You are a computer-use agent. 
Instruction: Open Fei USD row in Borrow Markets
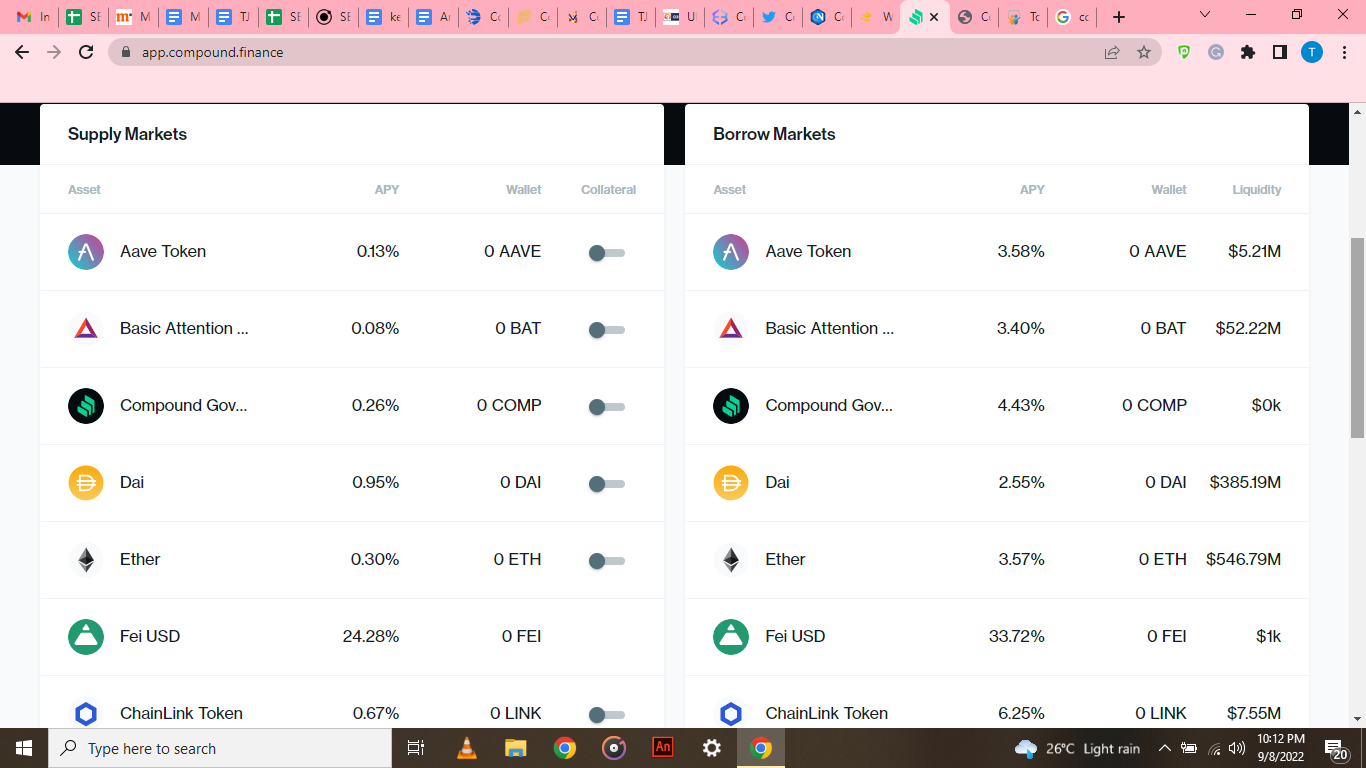point(997,637)
